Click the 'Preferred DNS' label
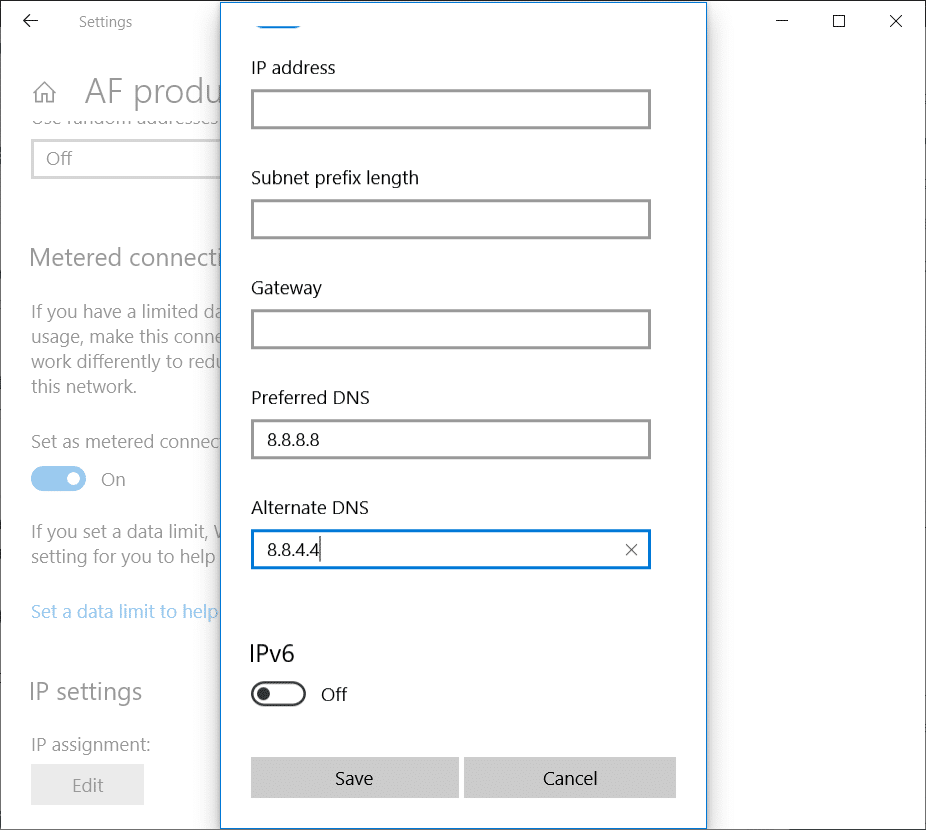Image resolution: width=926 pixels, height=830 pixels. (x=310, y=398)
